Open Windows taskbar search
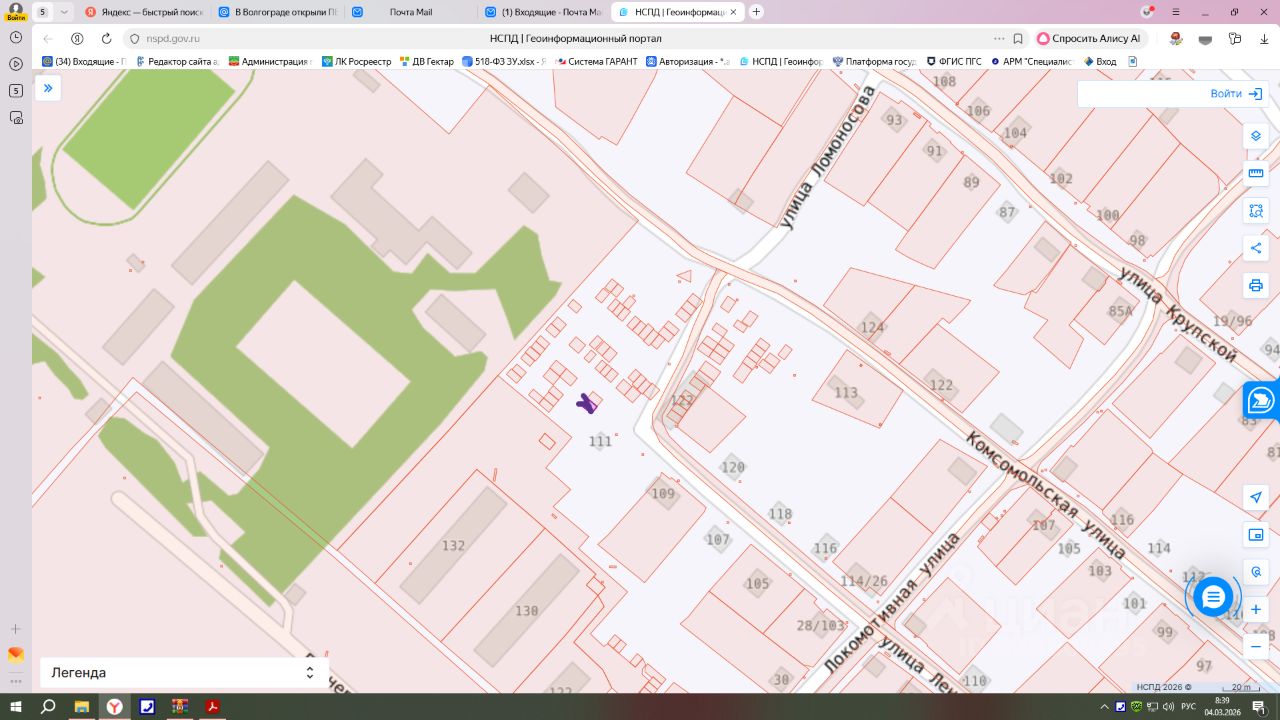 [x=48, y=707]
